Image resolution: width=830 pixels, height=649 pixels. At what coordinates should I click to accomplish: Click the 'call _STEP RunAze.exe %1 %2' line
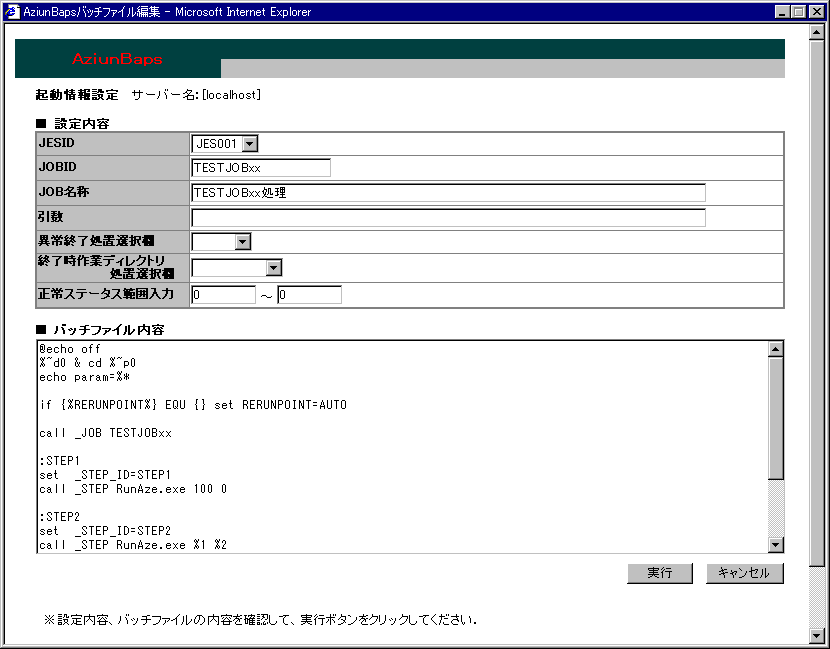click(133, 545)
